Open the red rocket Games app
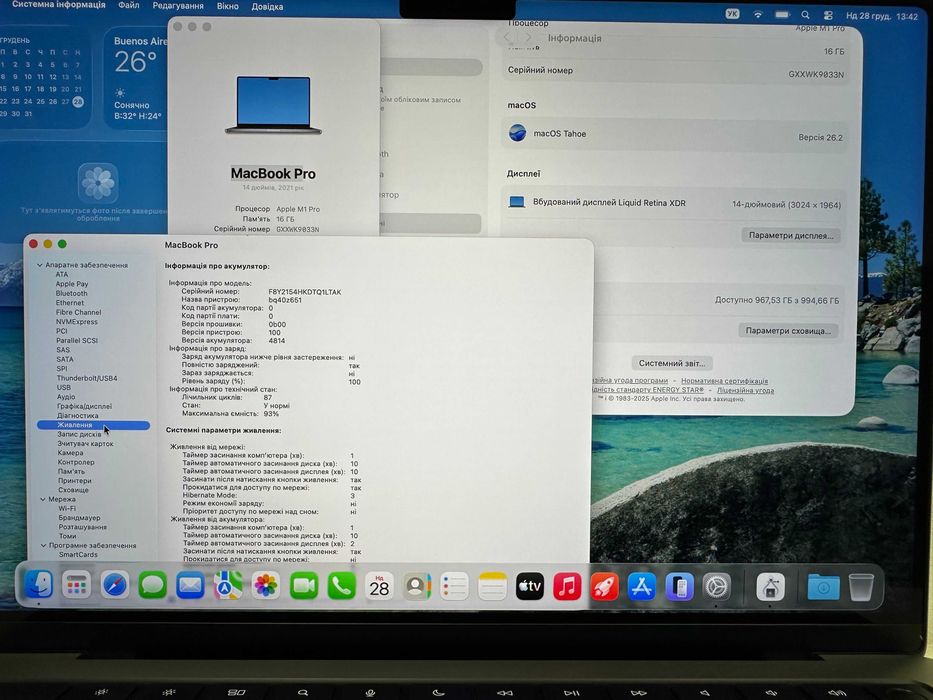The image size is (933, 700). [605, 586]
